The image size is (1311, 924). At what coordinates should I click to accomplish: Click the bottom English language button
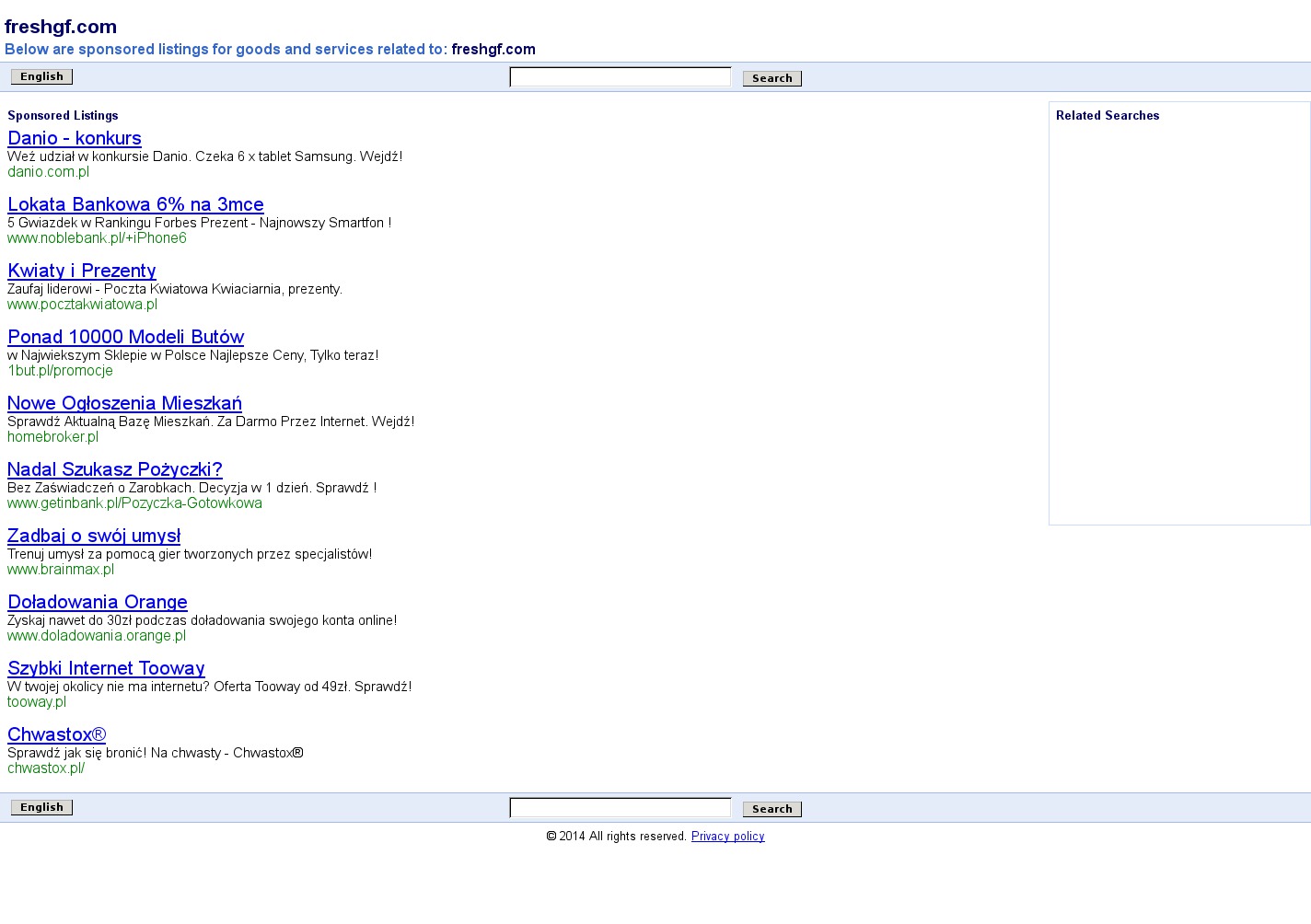click(x=41, y=807)
